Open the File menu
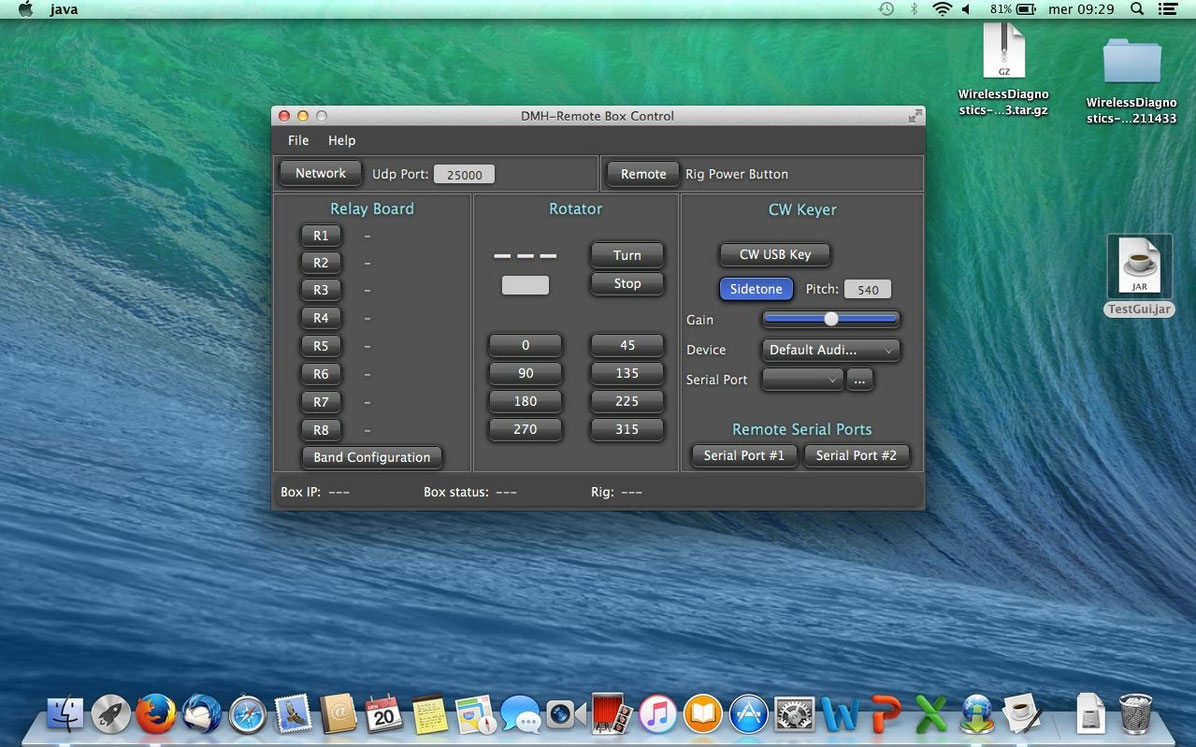This screenshot has width=1196, height=747. click(298, 140)
